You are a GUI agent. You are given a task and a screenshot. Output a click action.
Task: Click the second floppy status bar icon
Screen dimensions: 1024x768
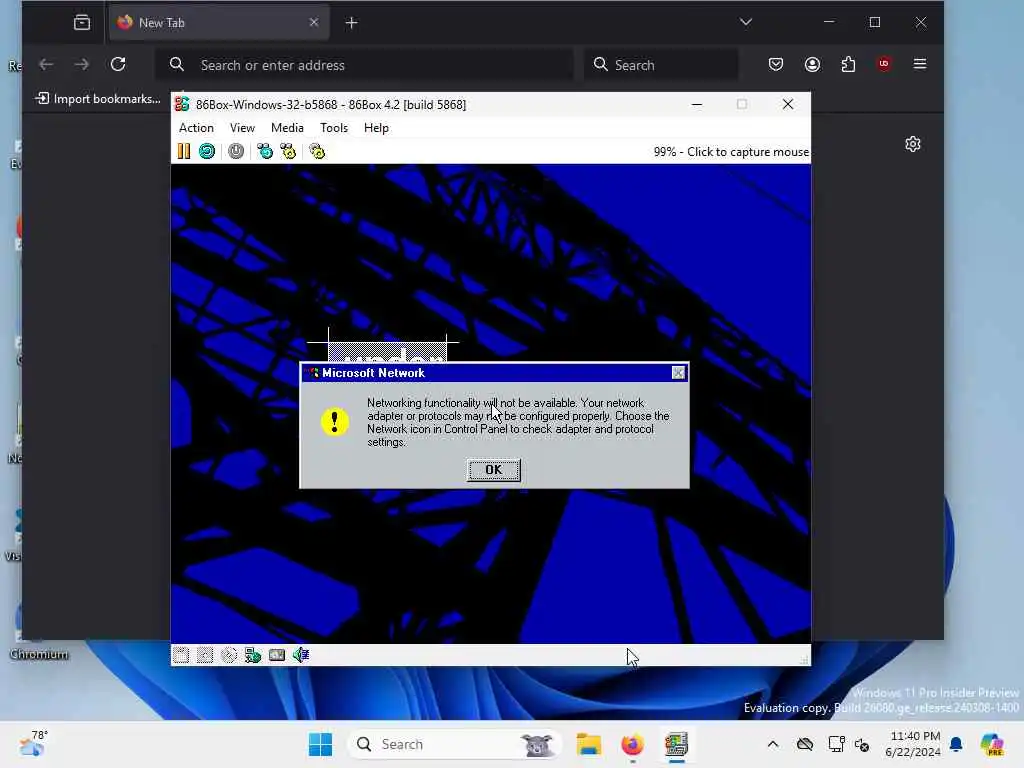click(205, 655)
